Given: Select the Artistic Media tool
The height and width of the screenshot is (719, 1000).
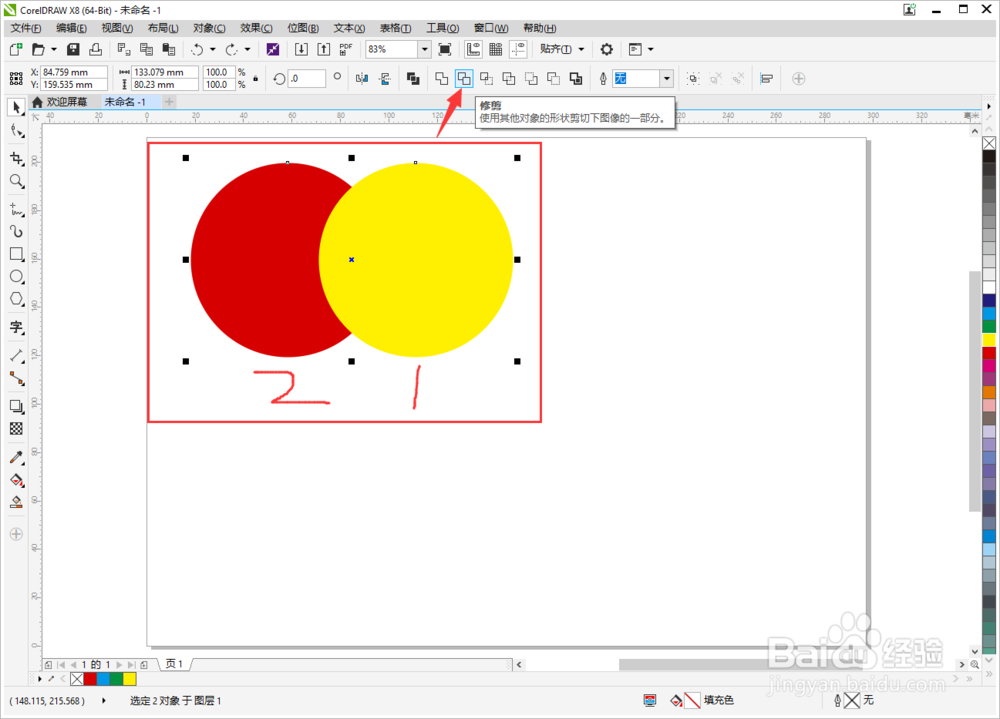Looking at the screenshot, I should 17,231.
